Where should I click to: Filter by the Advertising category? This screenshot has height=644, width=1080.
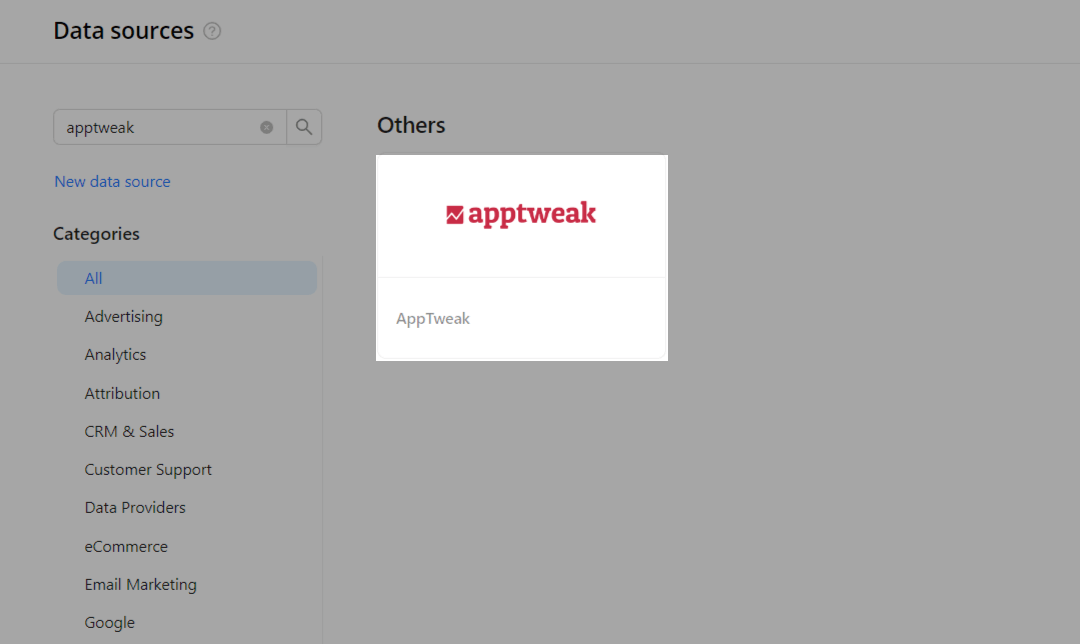pyautogui.click(x=124, y=316)
